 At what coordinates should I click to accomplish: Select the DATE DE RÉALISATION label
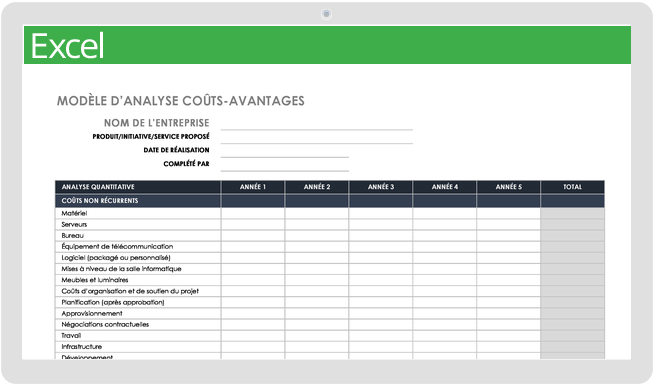[176, 150]
